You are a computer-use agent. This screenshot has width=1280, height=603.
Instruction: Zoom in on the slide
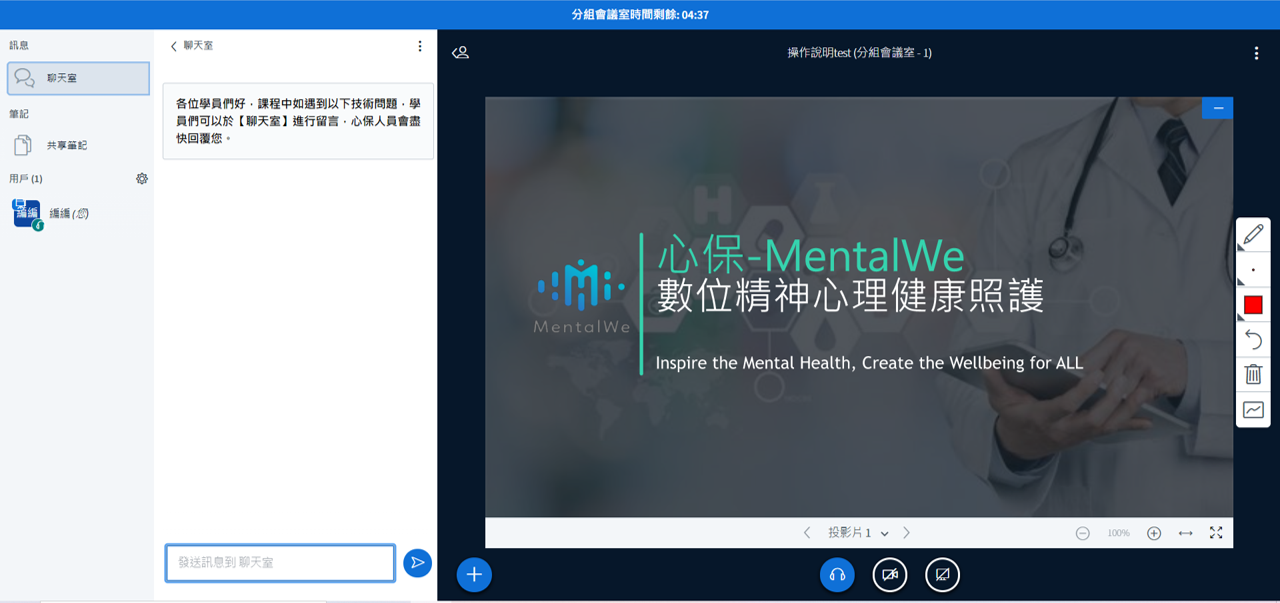(x=1154, y=533)
